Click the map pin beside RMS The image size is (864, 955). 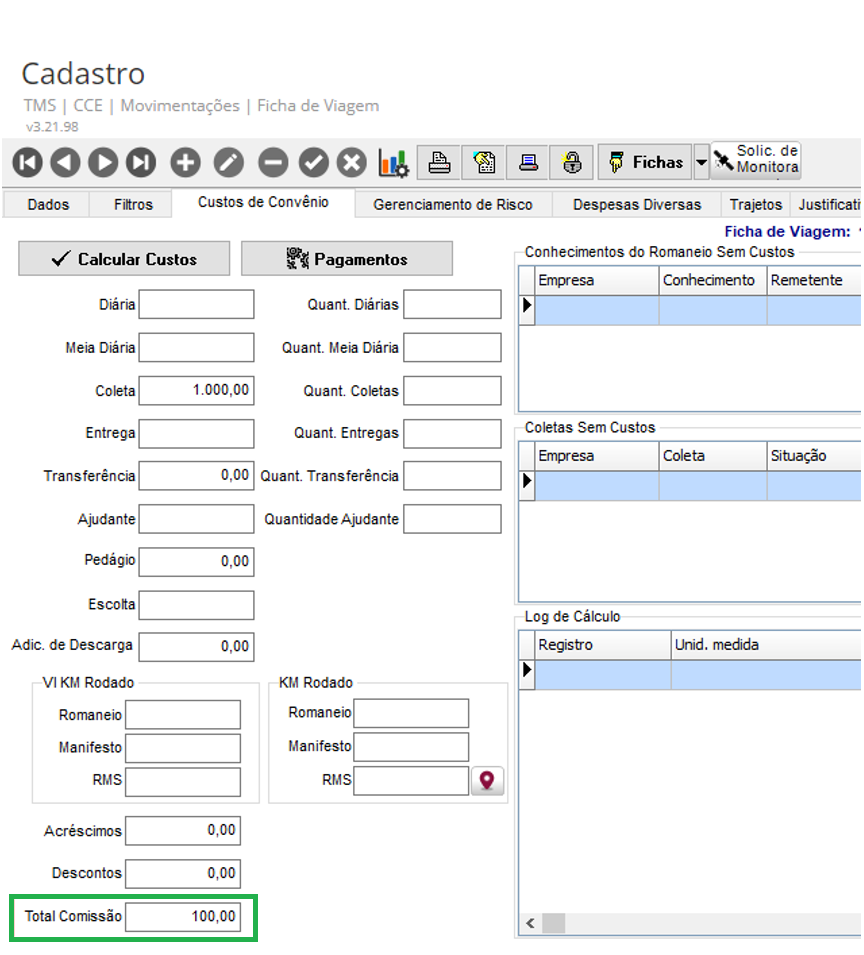[x=487, y=781]
